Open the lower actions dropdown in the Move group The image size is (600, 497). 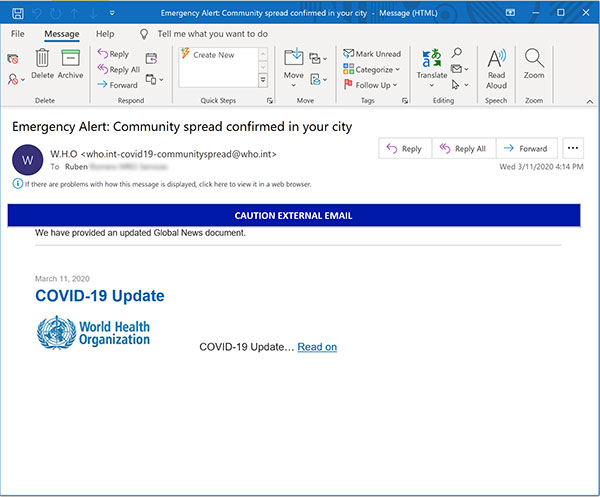[x=318, y=80]
